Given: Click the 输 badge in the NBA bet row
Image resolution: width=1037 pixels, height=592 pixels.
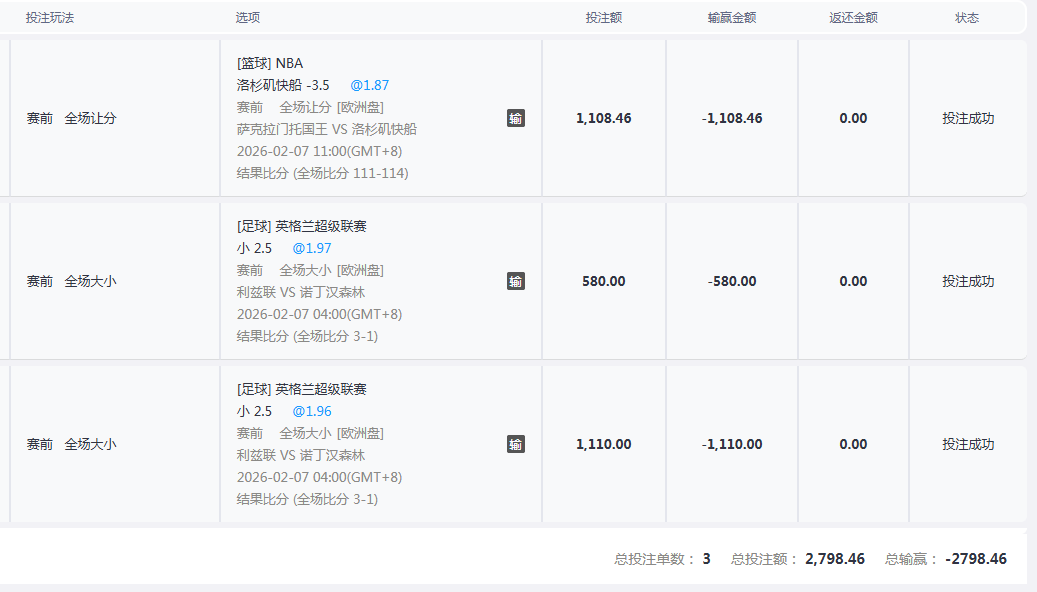Looking at the screenshot, I should 515,118.
